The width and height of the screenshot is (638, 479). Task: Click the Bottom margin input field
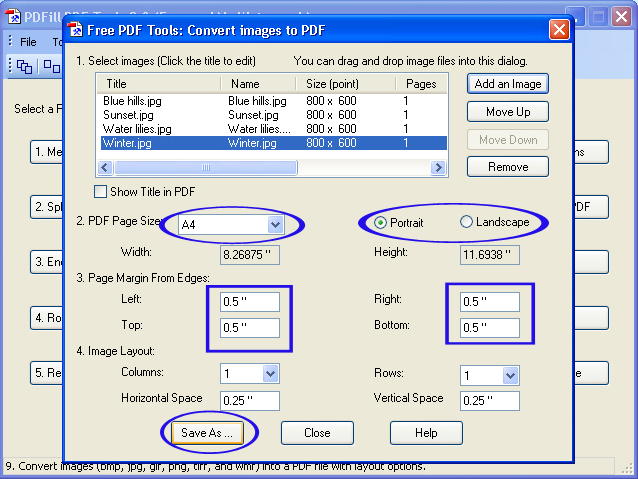[490, 328]
